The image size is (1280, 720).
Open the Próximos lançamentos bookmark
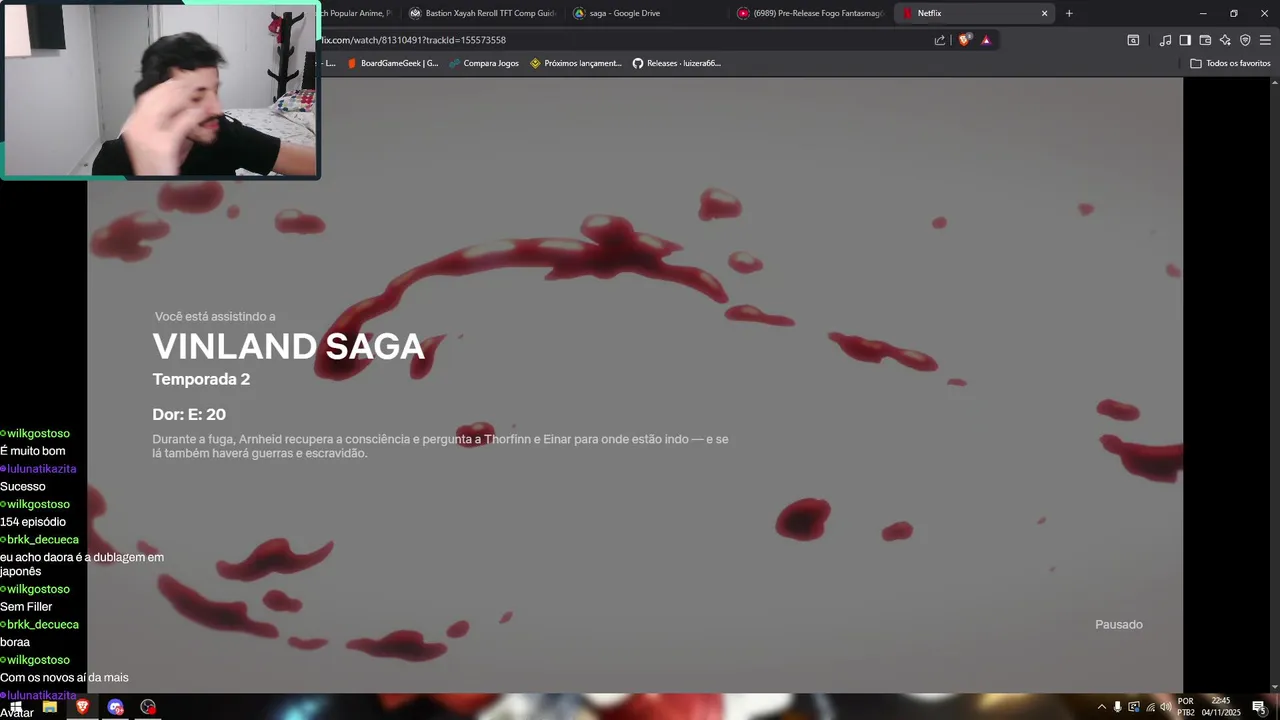(576, 63)
